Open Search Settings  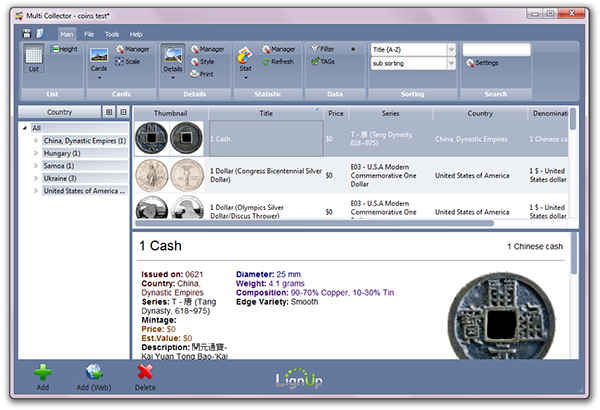click(x=482, y=63)
